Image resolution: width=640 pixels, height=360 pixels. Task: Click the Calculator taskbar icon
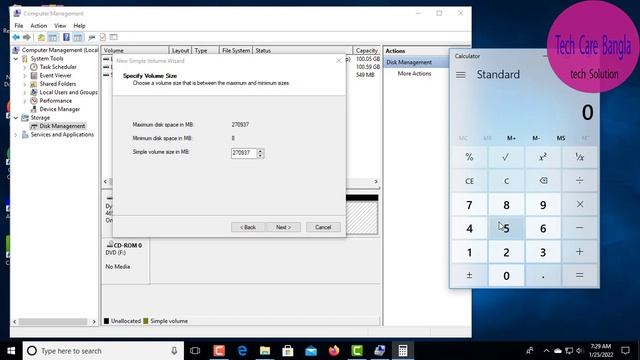click(403, 351)
